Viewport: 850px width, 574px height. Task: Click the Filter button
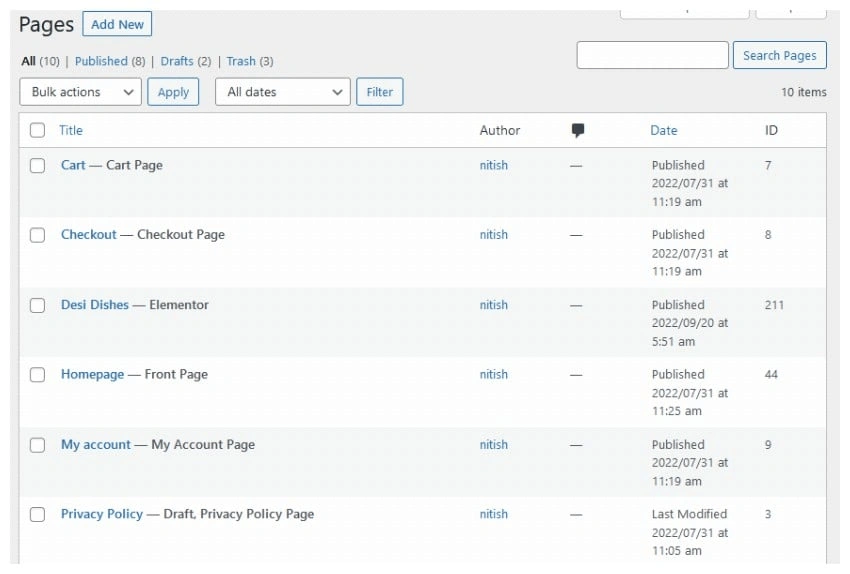pos(380,92)
